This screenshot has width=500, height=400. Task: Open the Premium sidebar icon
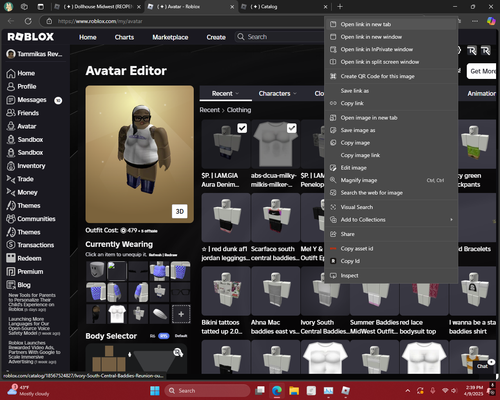coord(11,272)
